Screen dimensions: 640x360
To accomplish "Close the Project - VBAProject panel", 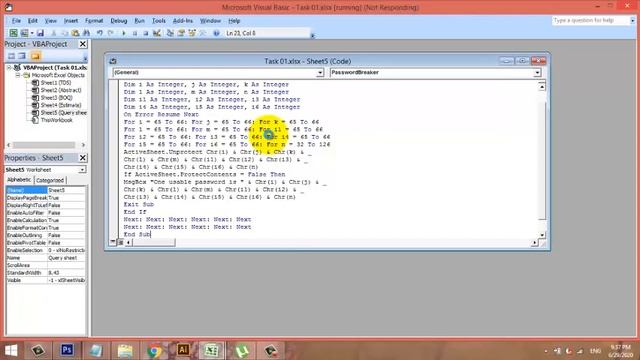I will pyautogui.click(x=83, y=44).
